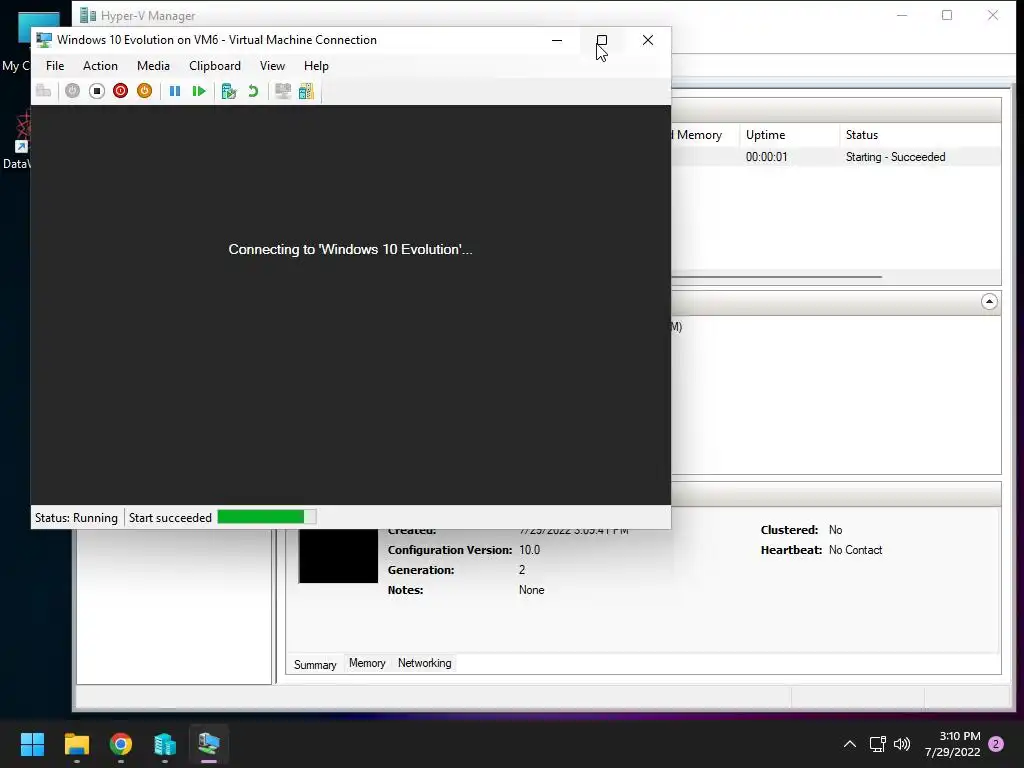Click Virtual Machine Connection taskbar icon
The image size is (1024, 768).
209,744
